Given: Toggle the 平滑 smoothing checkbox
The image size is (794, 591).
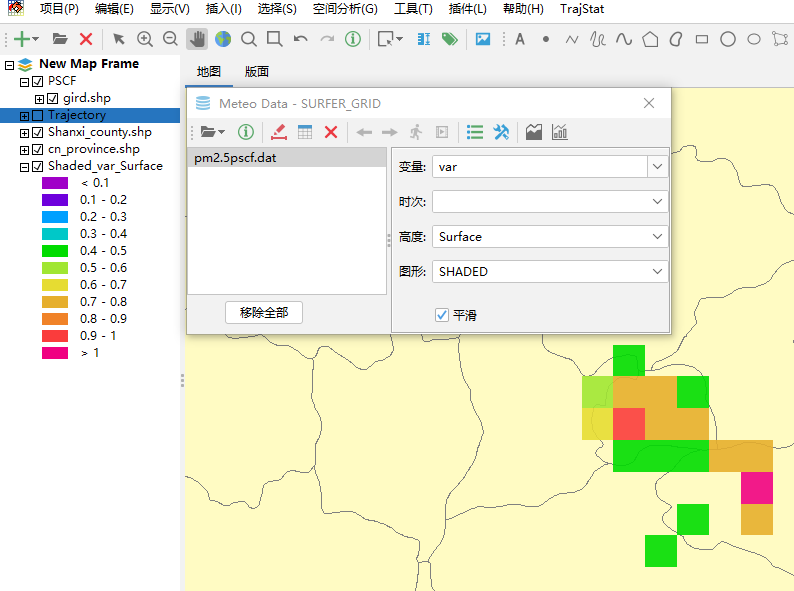Looking at the screenshot, I should click(x=442, y=315).
